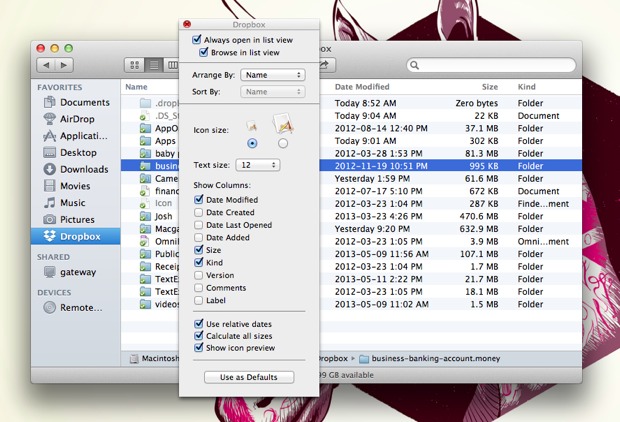Click the small icon size preview

252,126
